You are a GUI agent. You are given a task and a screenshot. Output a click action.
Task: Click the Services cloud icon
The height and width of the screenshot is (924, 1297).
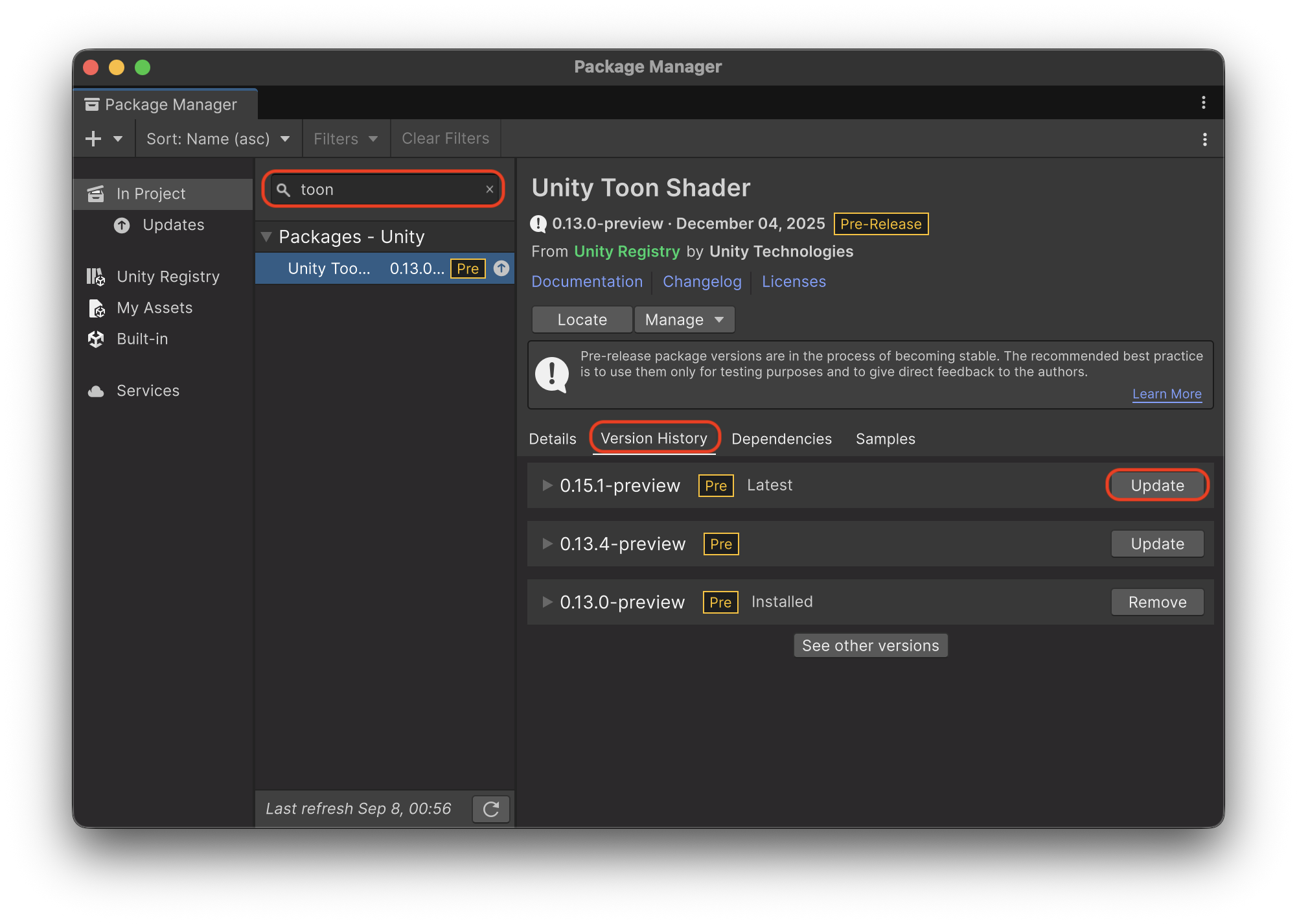(x=96, y=391)
